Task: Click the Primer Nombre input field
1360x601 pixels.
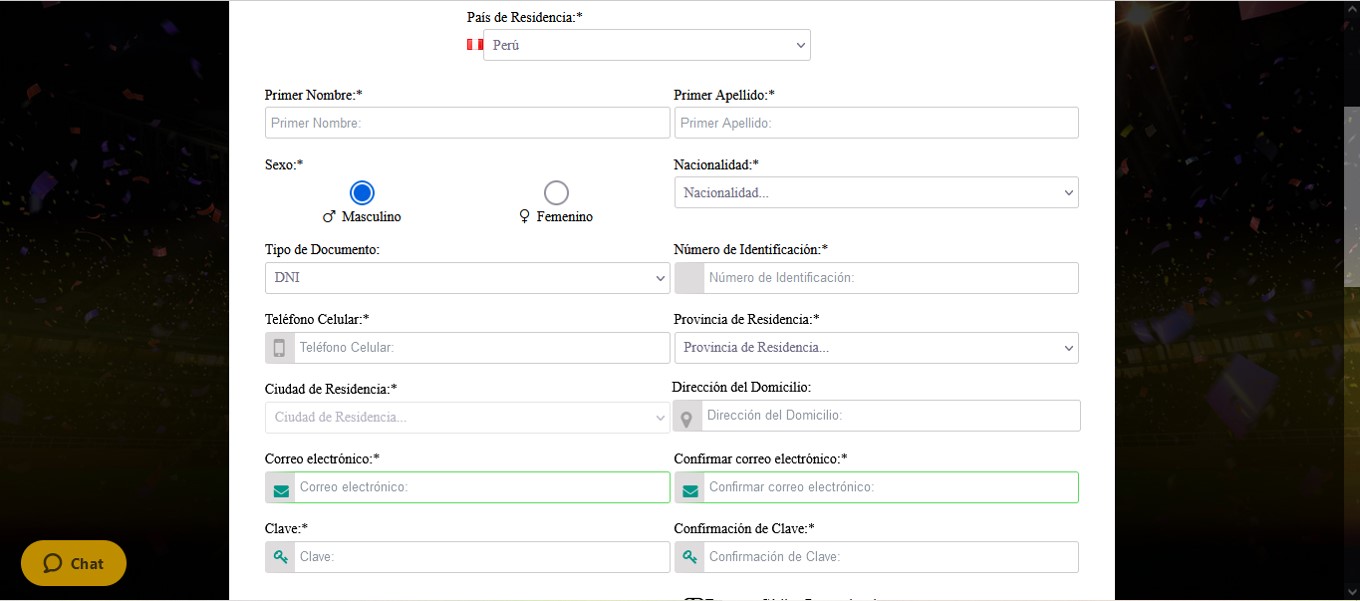Action: click(467, 123)
